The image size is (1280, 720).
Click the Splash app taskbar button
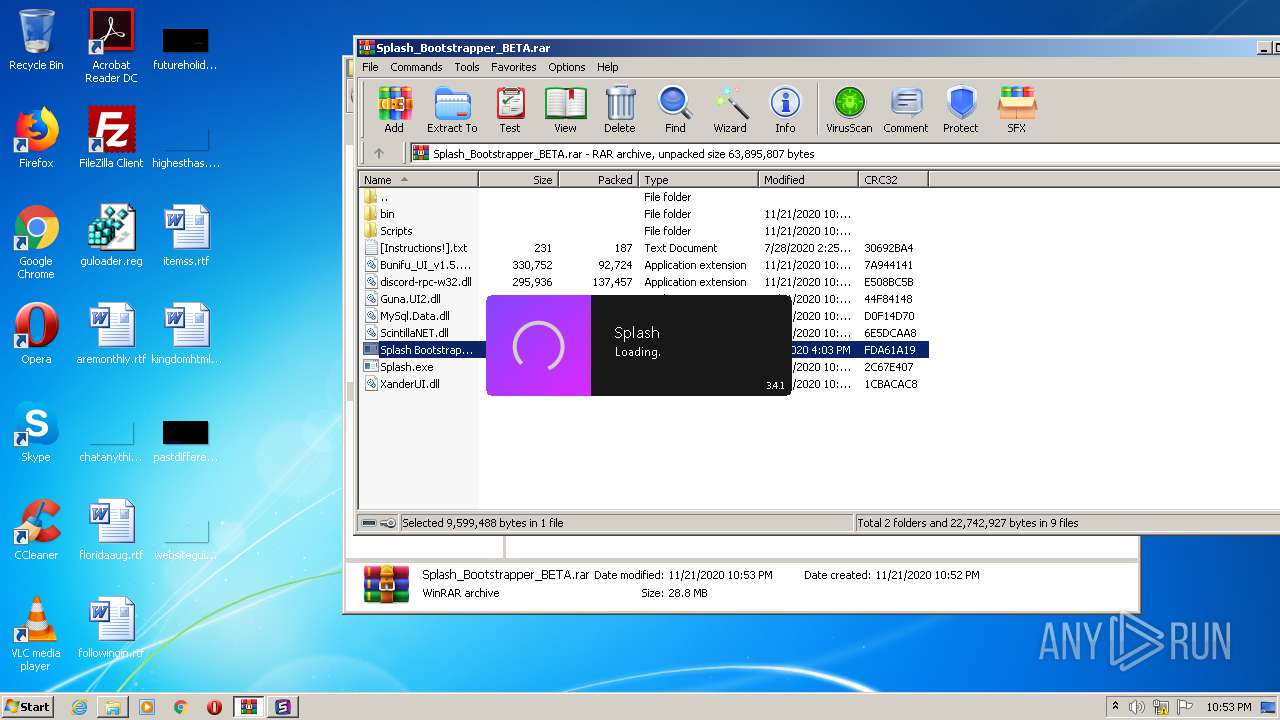click(282, 707)
